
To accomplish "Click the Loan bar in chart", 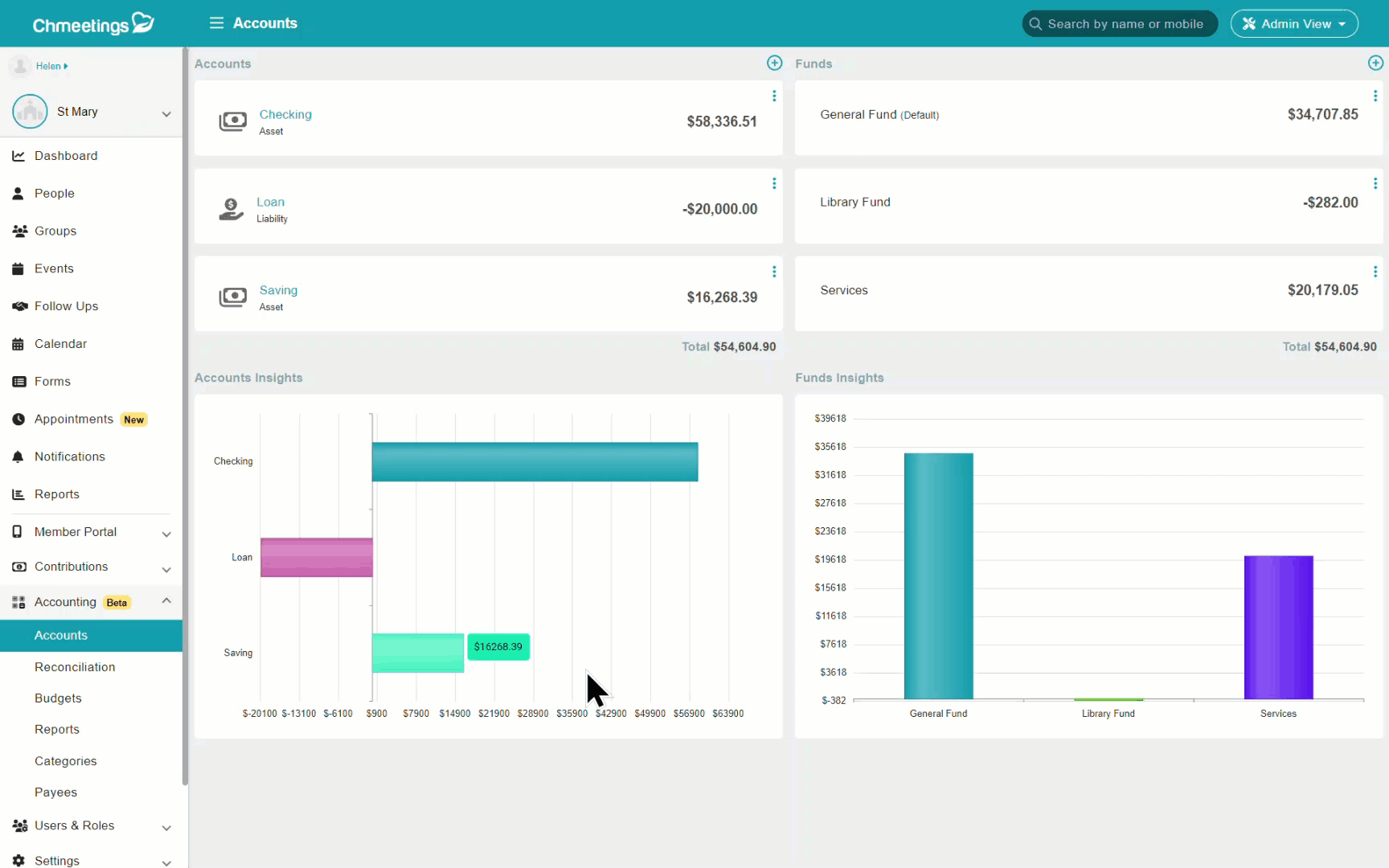I will (317, 558).
